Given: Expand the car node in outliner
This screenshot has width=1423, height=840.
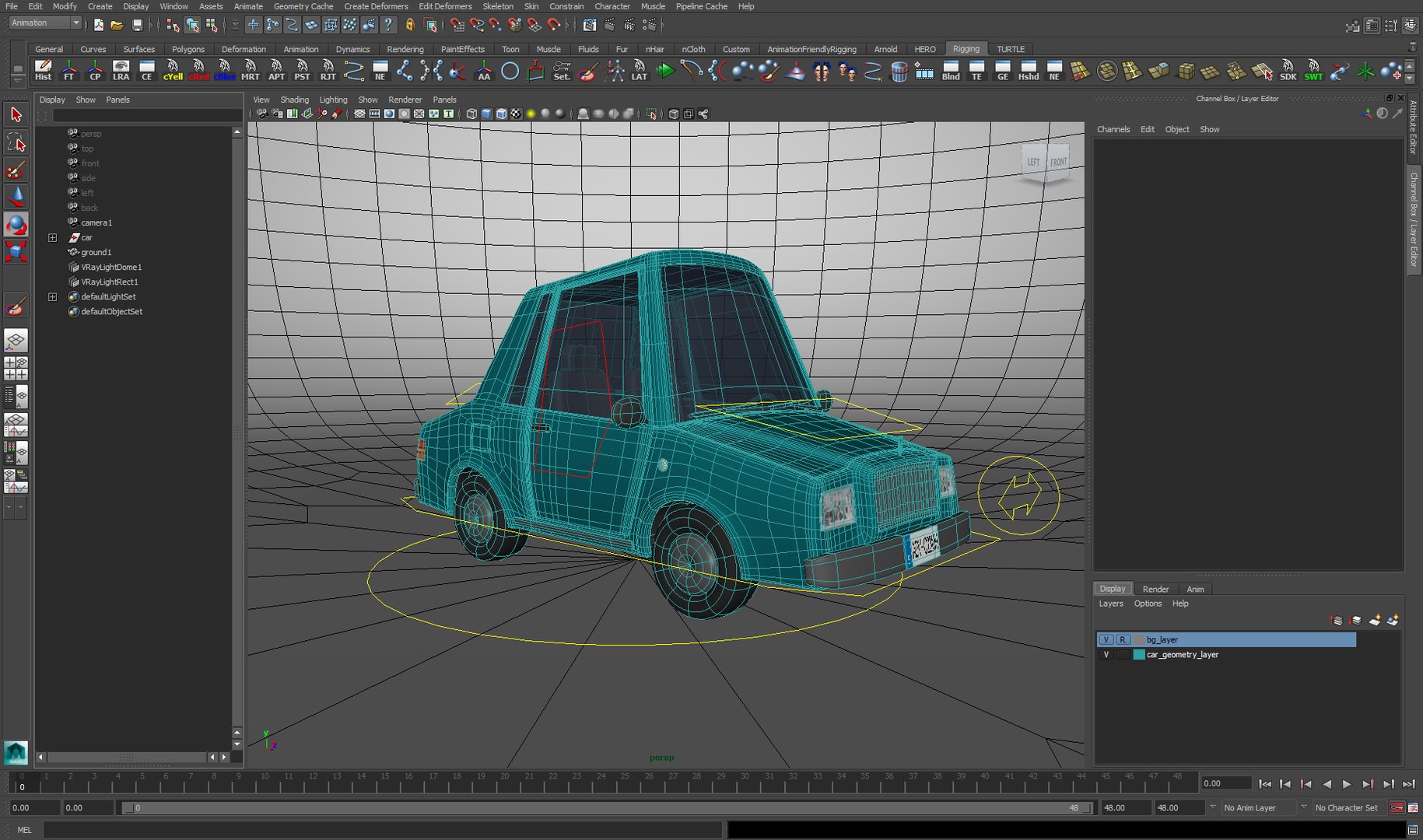Looking at the screenshot, I should pyautogui.click(x=52, y=237).
